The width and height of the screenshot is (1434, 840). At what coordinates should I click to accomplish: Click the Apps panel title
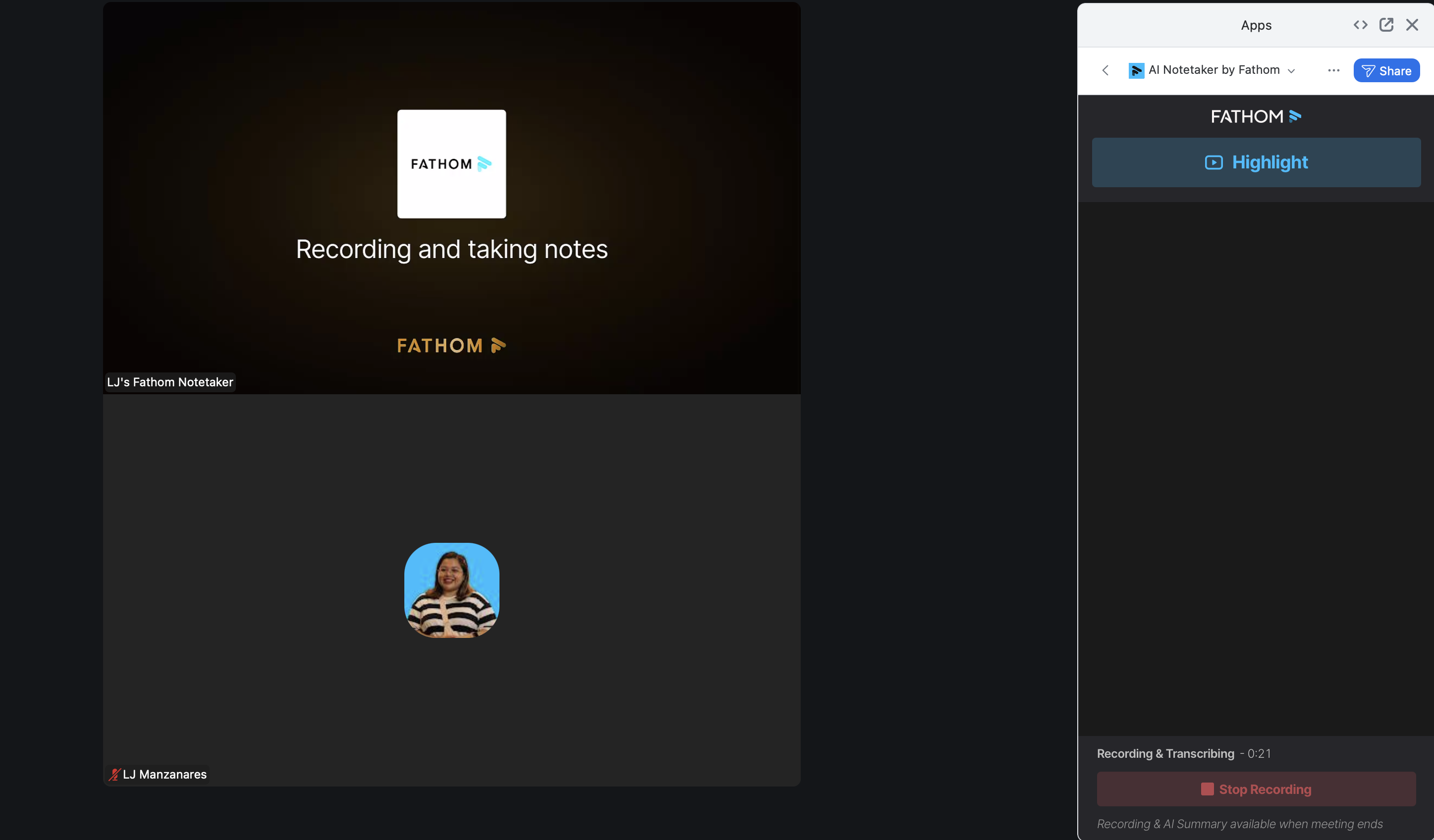(x=1256, y=25)
